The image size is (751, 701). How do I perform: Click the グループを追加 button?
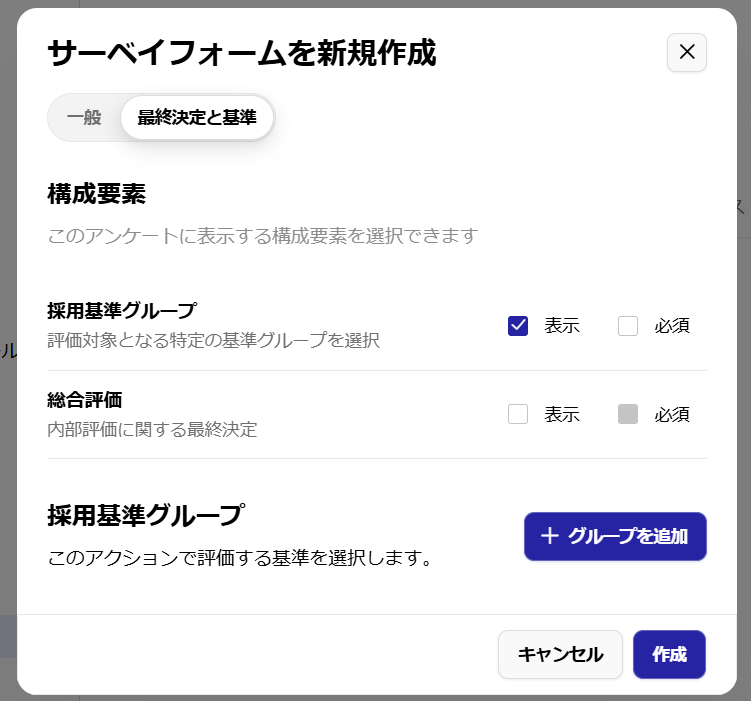pyautogui.click(x=615, y=536)
